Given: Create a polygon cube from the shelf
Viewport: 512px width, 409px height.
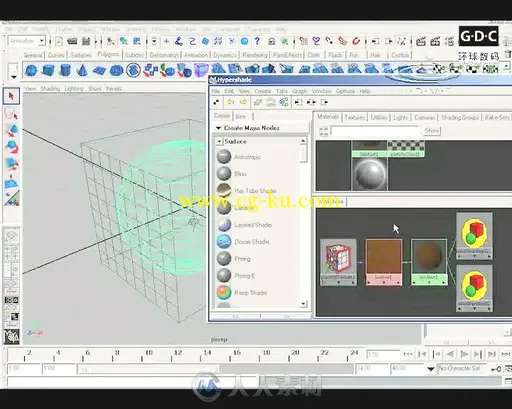Looking at the screenshot, I should click(48, 70).
